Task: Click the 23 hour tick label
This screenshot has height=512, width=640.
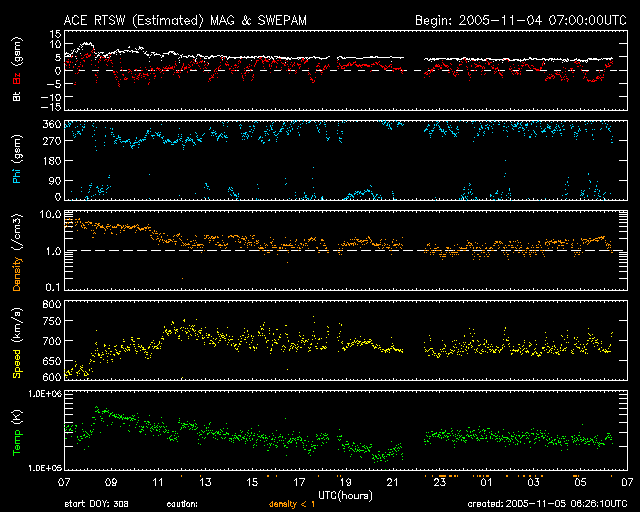Action: coord(438,483)
